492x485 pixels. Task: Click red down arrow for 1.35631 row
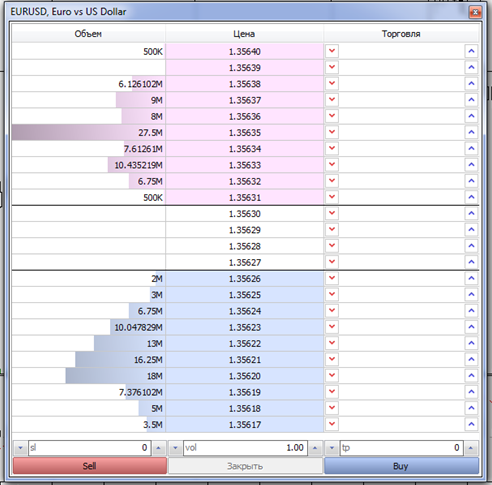point(332,197)
